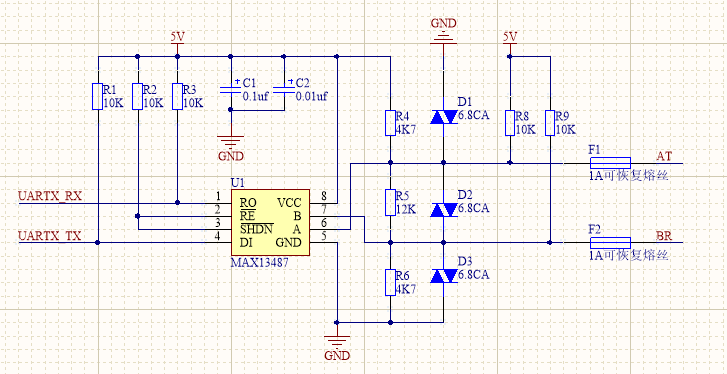Click the GND symbol at the bottom of the schematic

coord(337,348)
